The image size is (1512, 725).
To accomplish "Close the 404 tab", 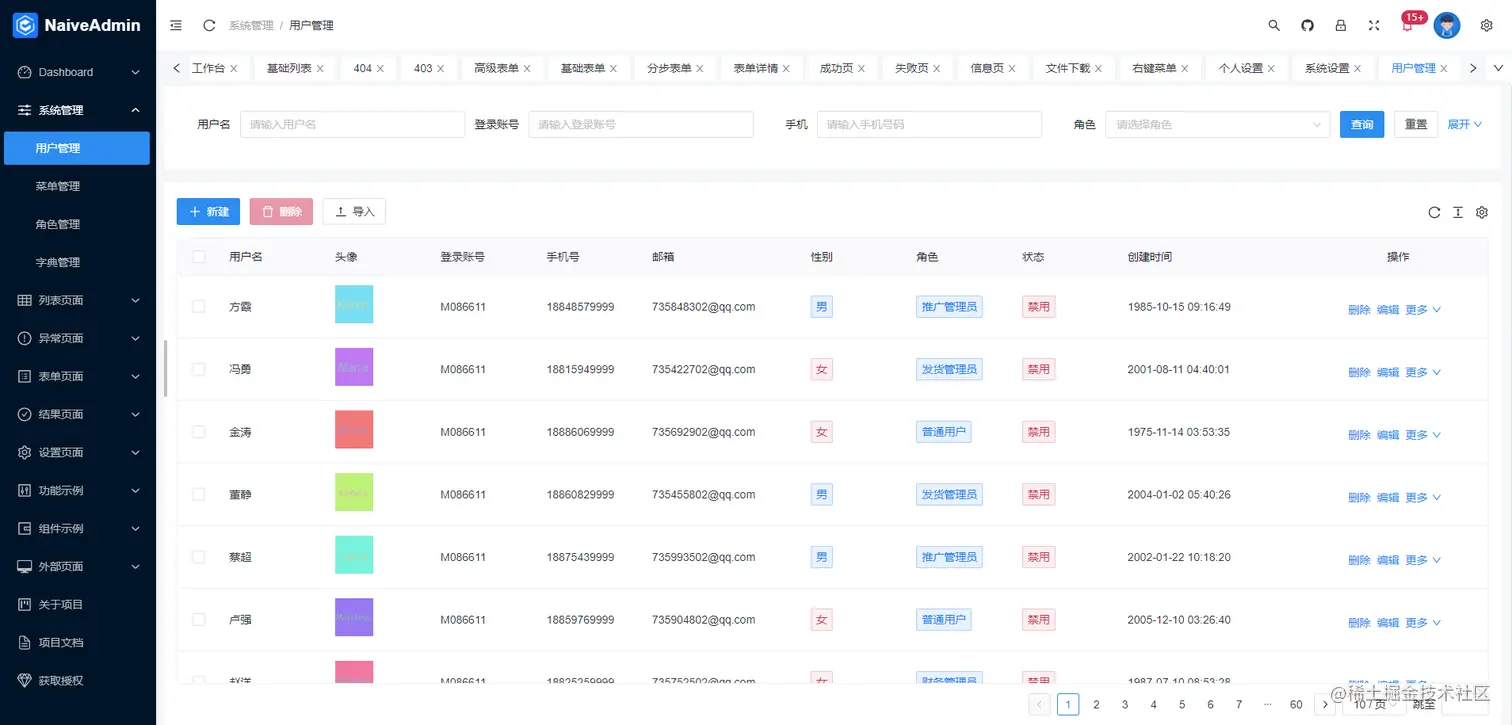I will pyautogui.click(x=380, y=69).
